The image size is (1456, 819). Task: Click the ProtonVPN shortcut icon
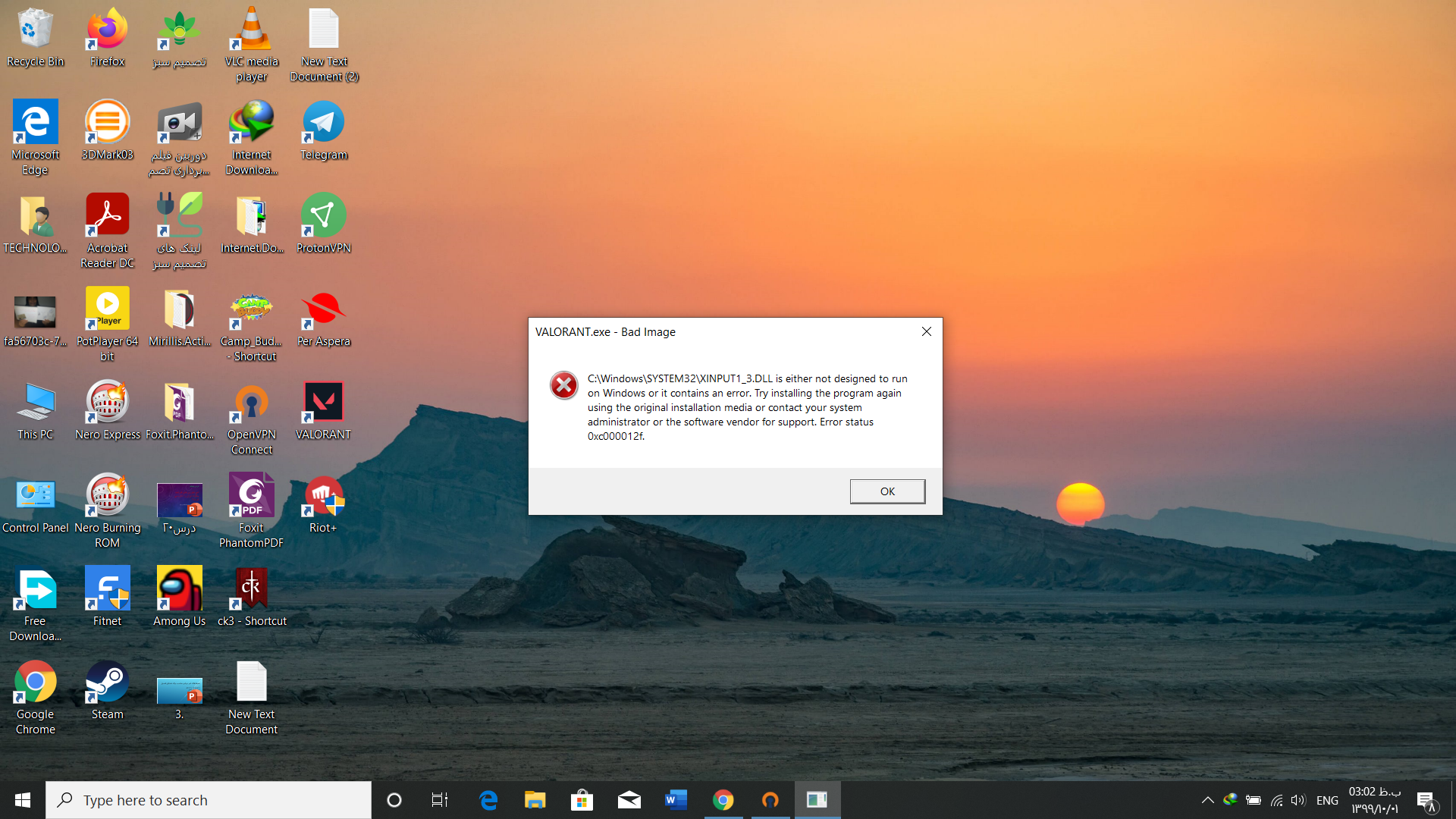pos(323,216)
